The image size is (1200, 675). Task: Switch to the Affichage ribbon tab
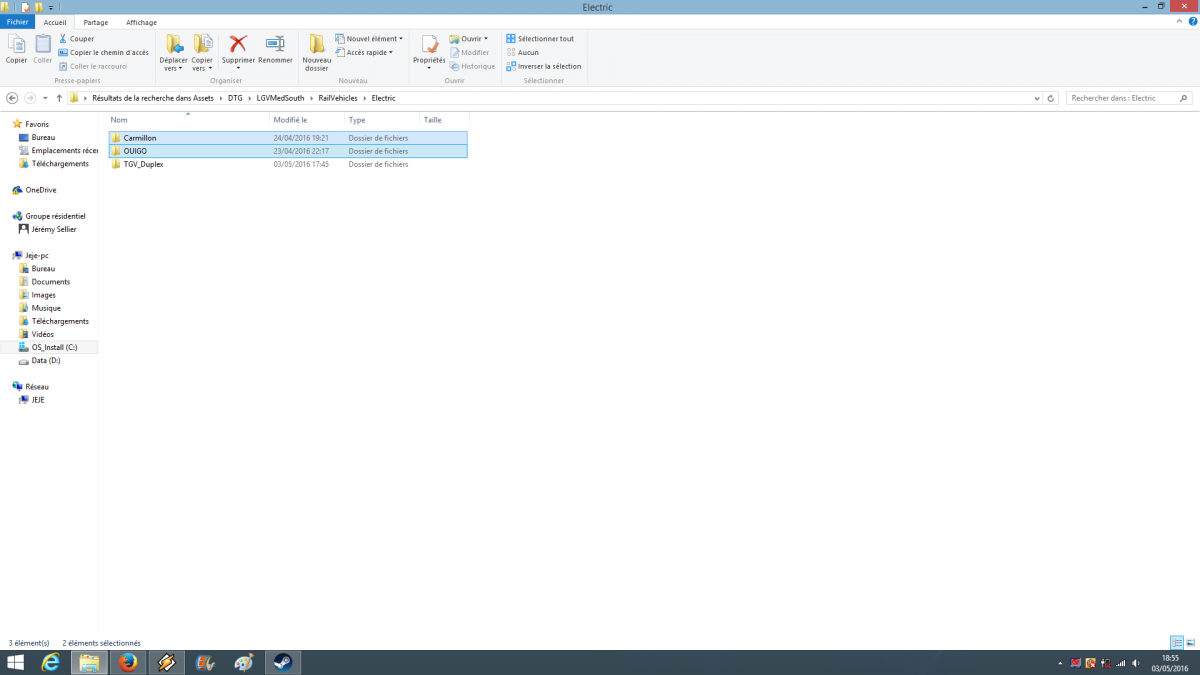tap(141, 22)
